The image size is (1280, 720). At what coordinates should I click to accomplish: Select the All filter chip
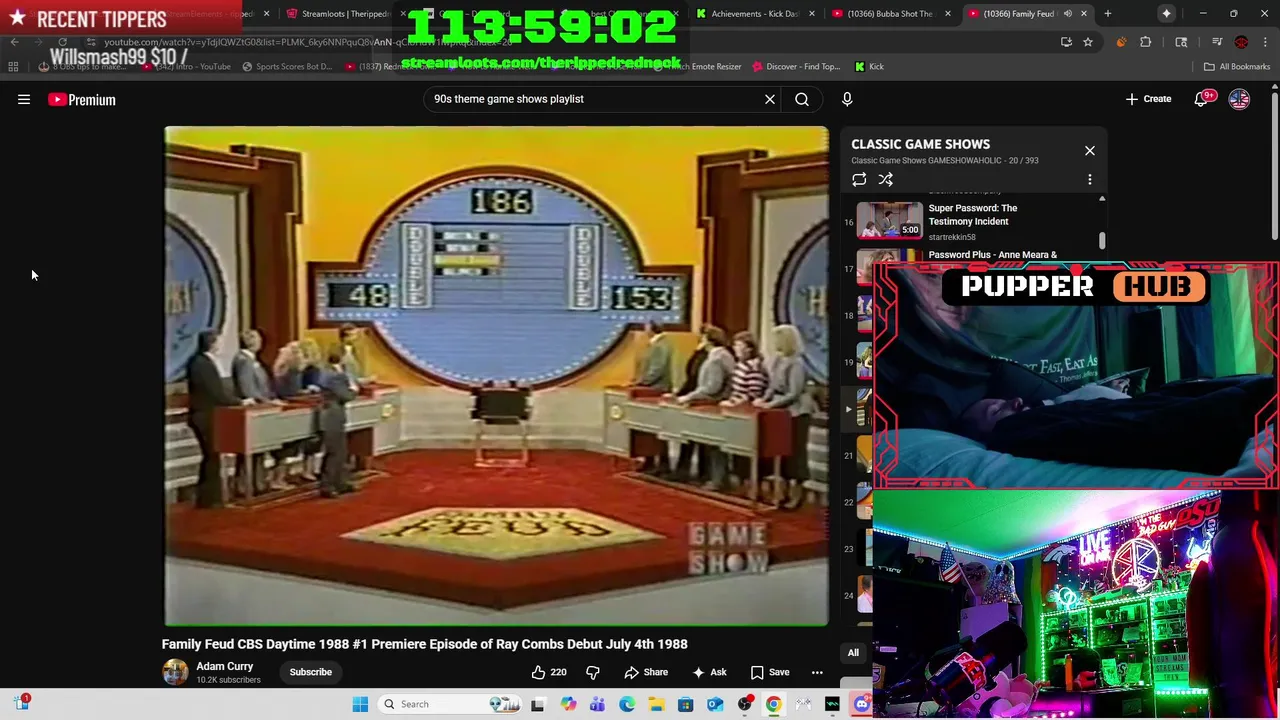853,653
